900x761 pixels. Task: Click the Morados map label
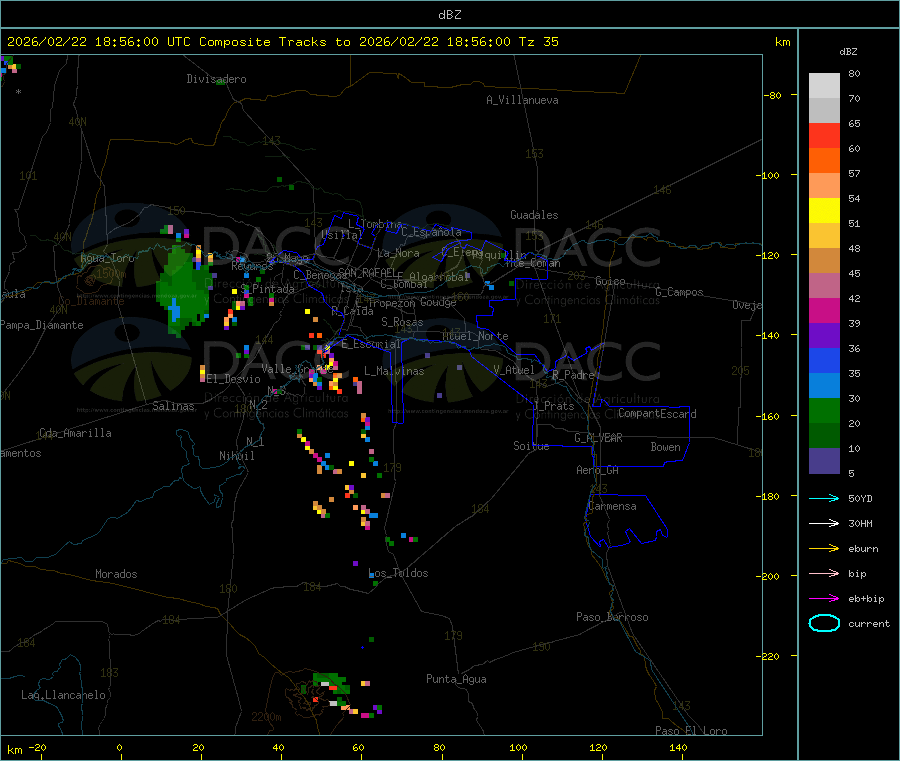pyautogui.click(x=116, y=574)
